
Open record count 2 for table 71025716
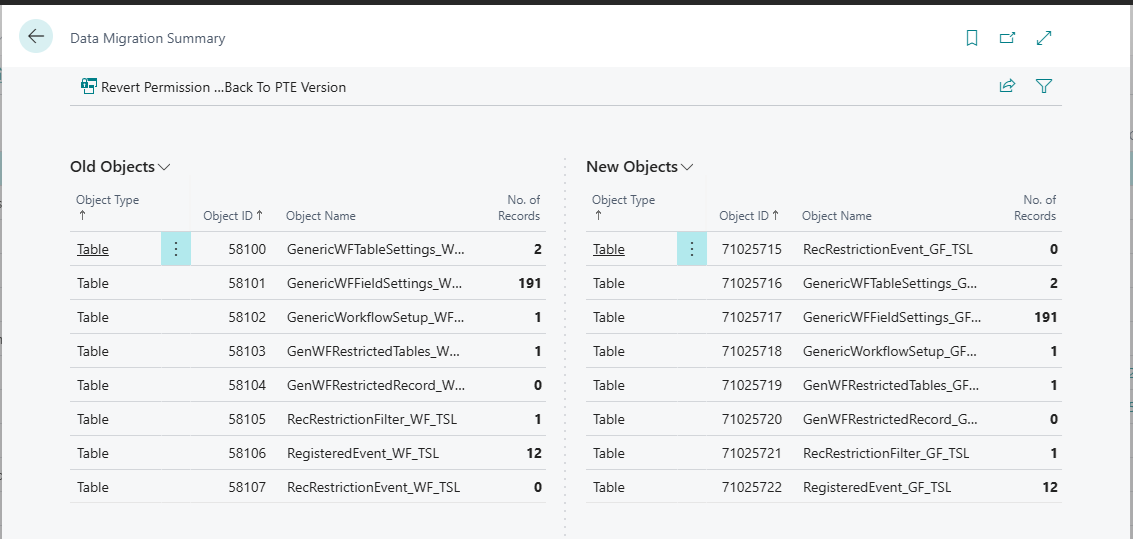click(x=1054, y=283)
